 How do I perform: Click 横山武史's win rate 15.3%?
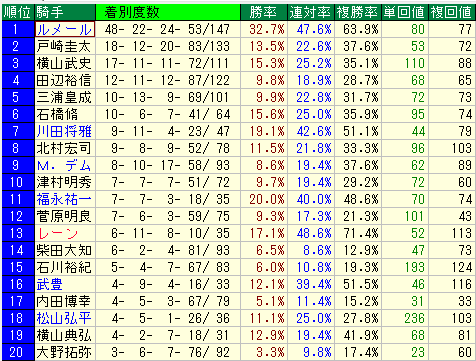click(267, 63)
